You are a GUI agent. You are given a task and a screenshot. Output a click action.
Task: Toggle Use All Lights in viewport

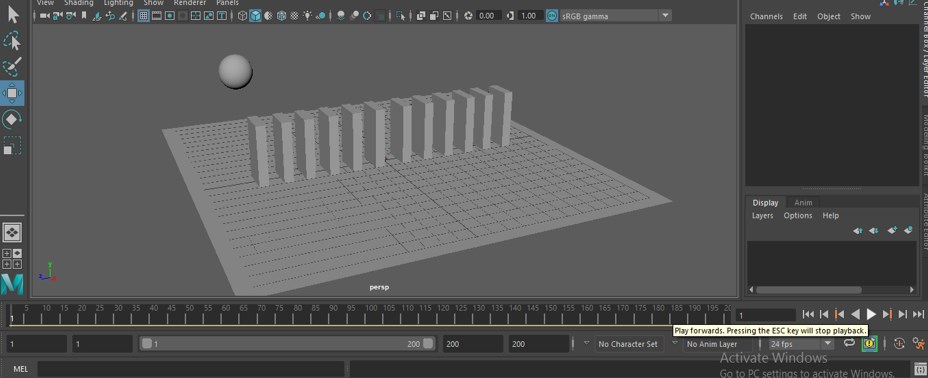click(x=307, y=16)
